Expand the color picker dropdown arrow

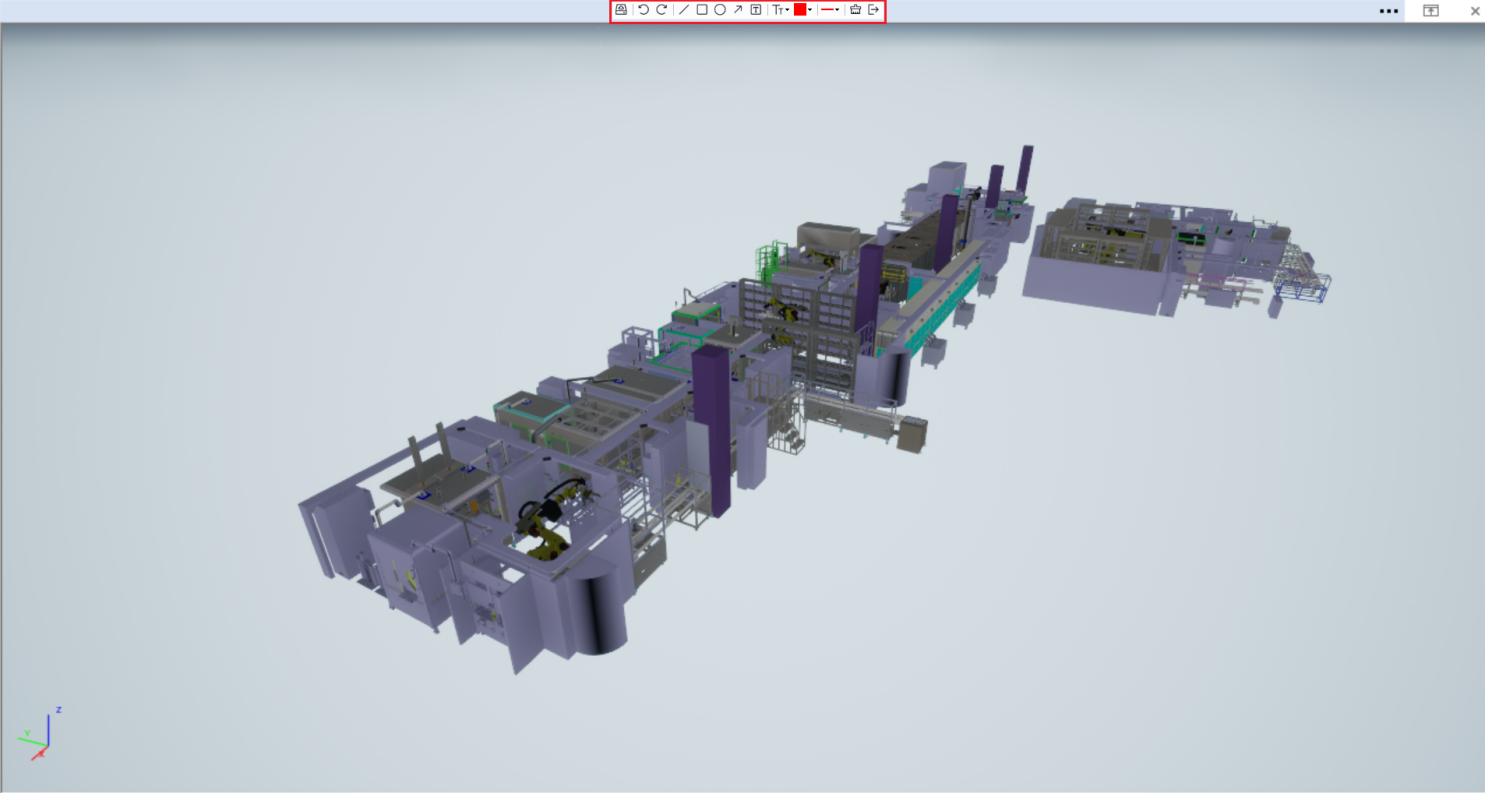click(810, 10)
